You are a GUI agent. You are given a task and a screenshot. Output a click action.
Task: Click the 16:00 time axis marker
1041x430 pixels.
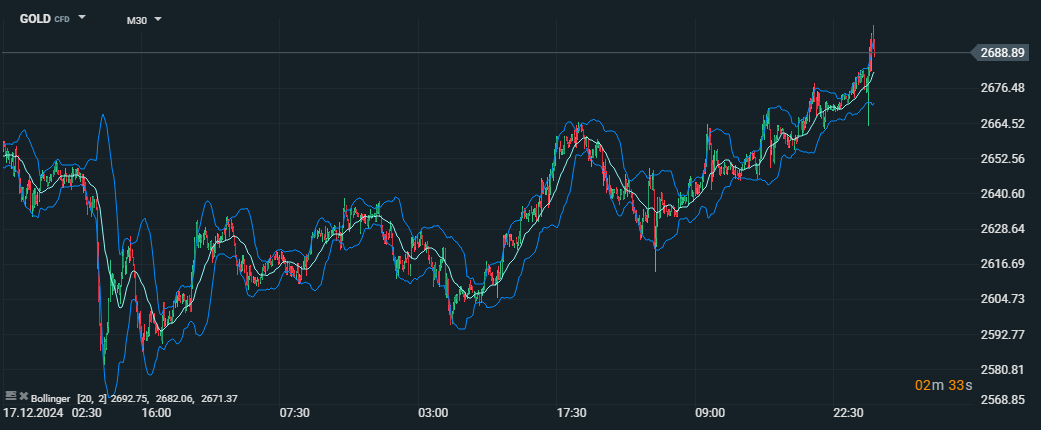(x=155, y=413)
